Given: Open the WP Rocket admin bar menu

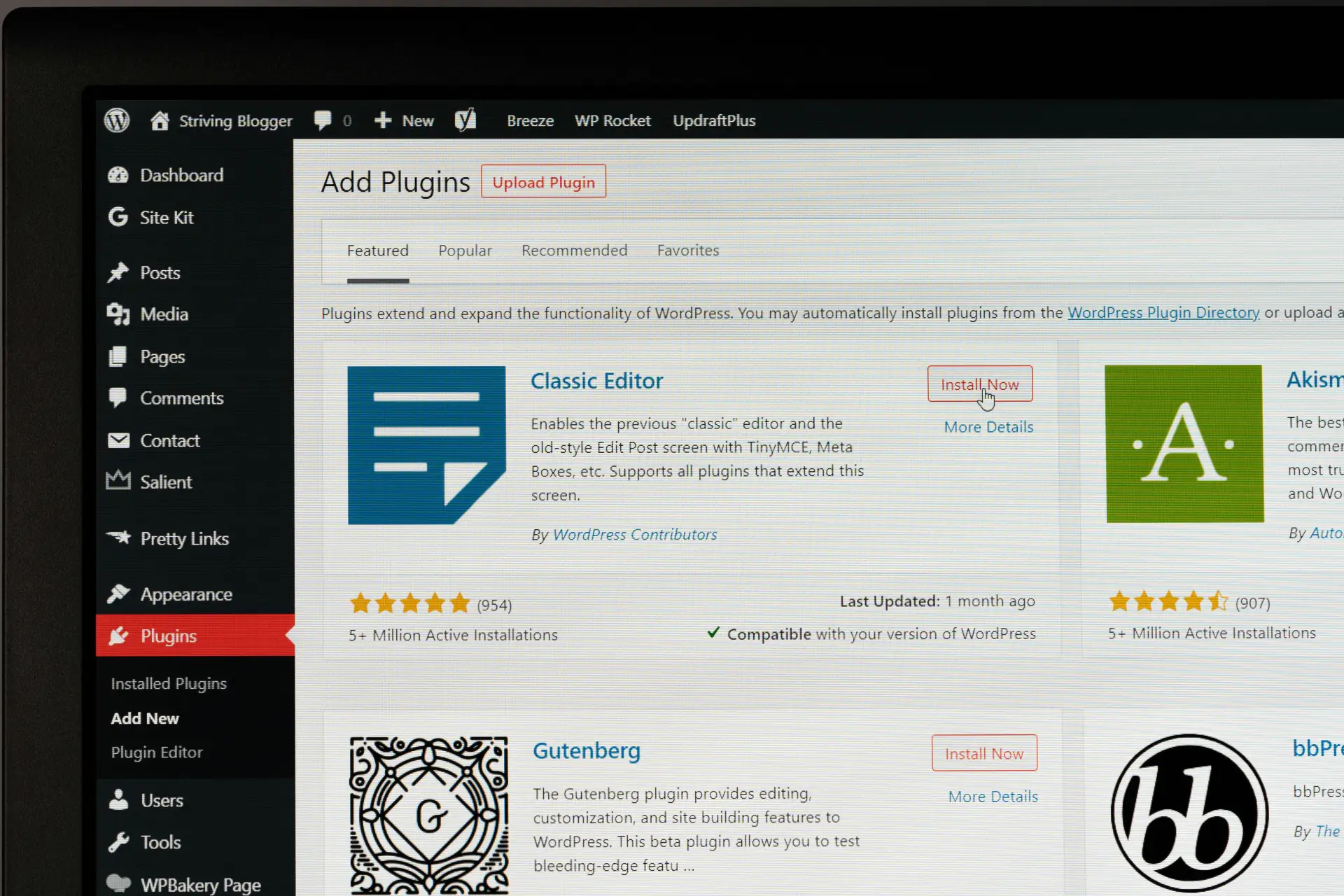Looking at the screenshot, I should click(x=612, y=120).
